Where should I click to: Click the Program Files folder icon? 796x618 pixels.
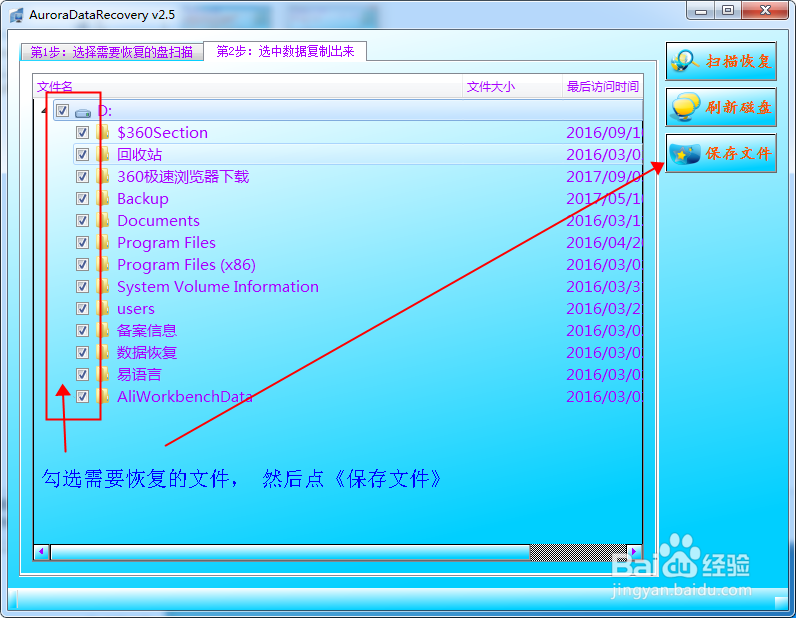(103, 243)
